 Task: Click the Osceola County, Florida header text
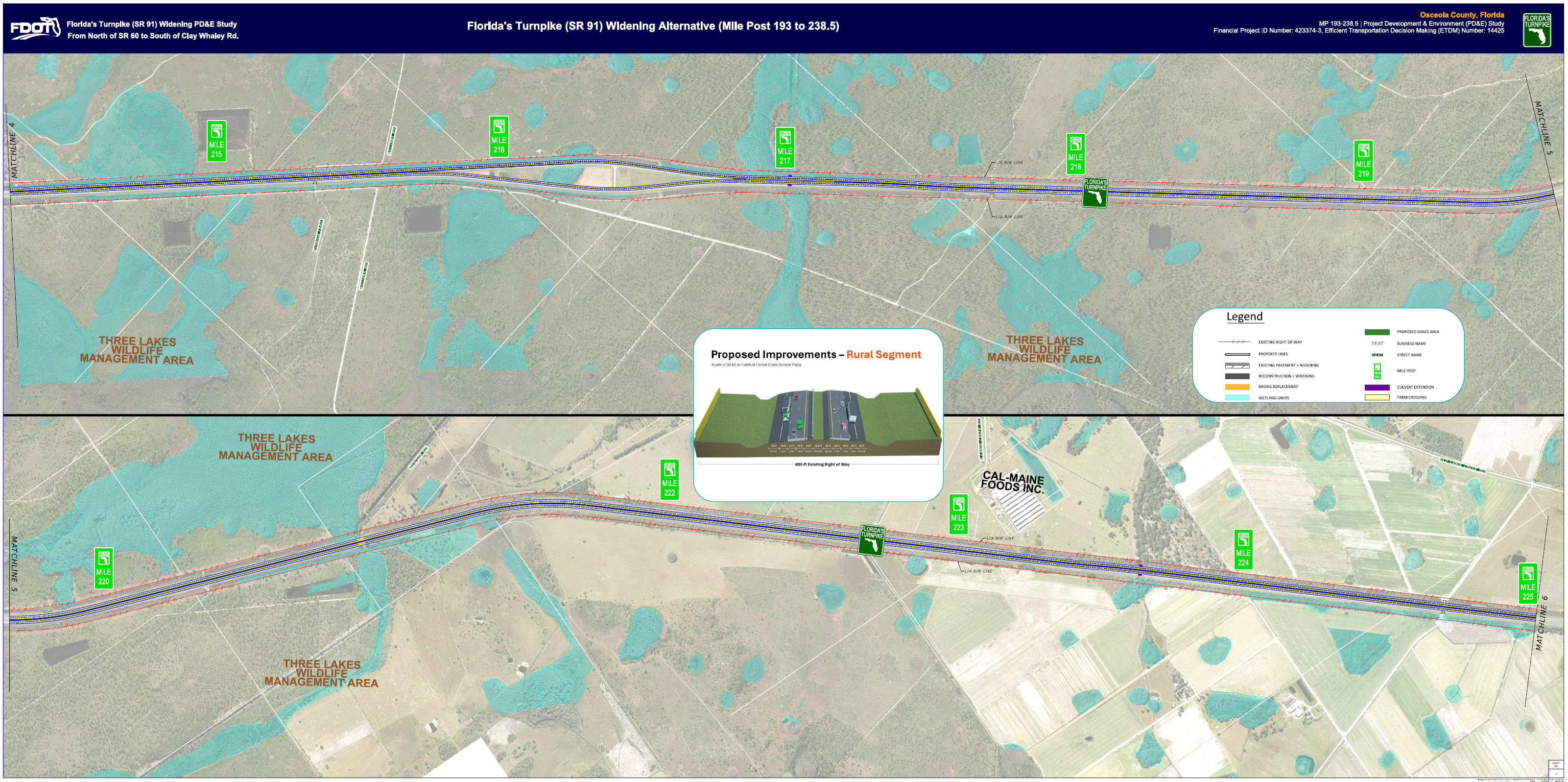[x=1461, y=15]
